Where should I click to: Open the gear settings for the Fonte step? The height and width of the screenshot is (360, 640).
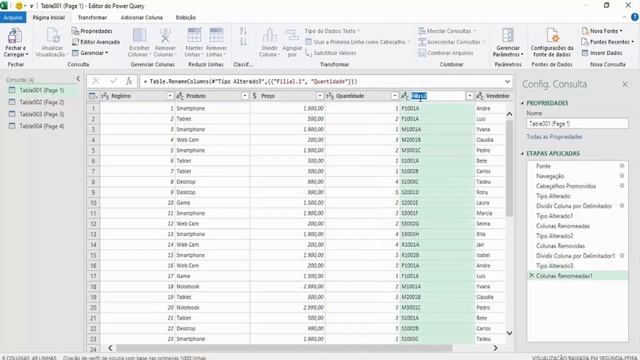pyautogui.click(x=622, y=166)
